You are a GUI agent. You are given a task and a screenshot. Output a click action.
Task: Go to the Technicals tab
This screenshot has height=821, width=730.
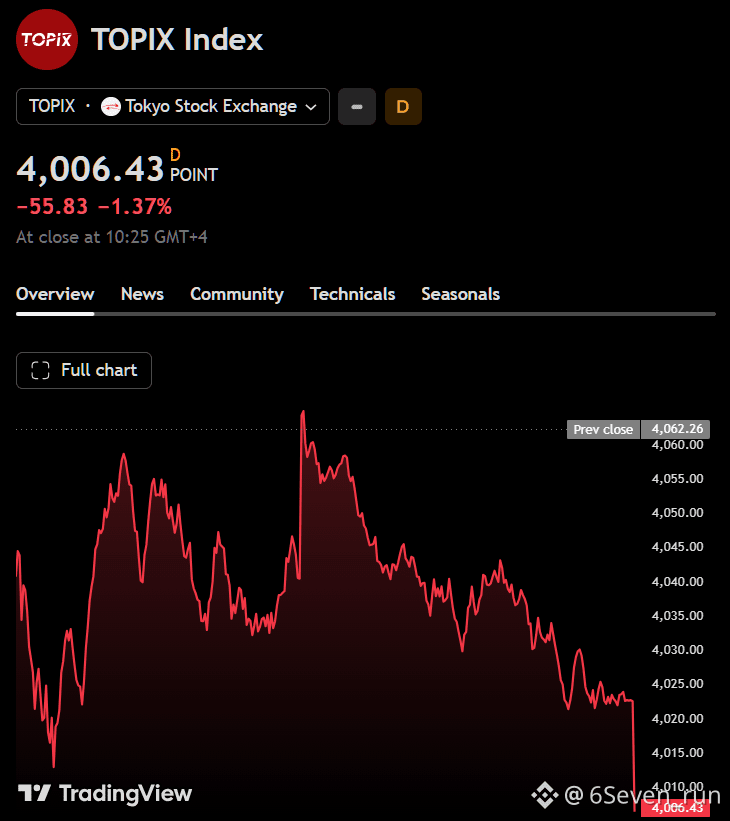click(x=352, y=294)
